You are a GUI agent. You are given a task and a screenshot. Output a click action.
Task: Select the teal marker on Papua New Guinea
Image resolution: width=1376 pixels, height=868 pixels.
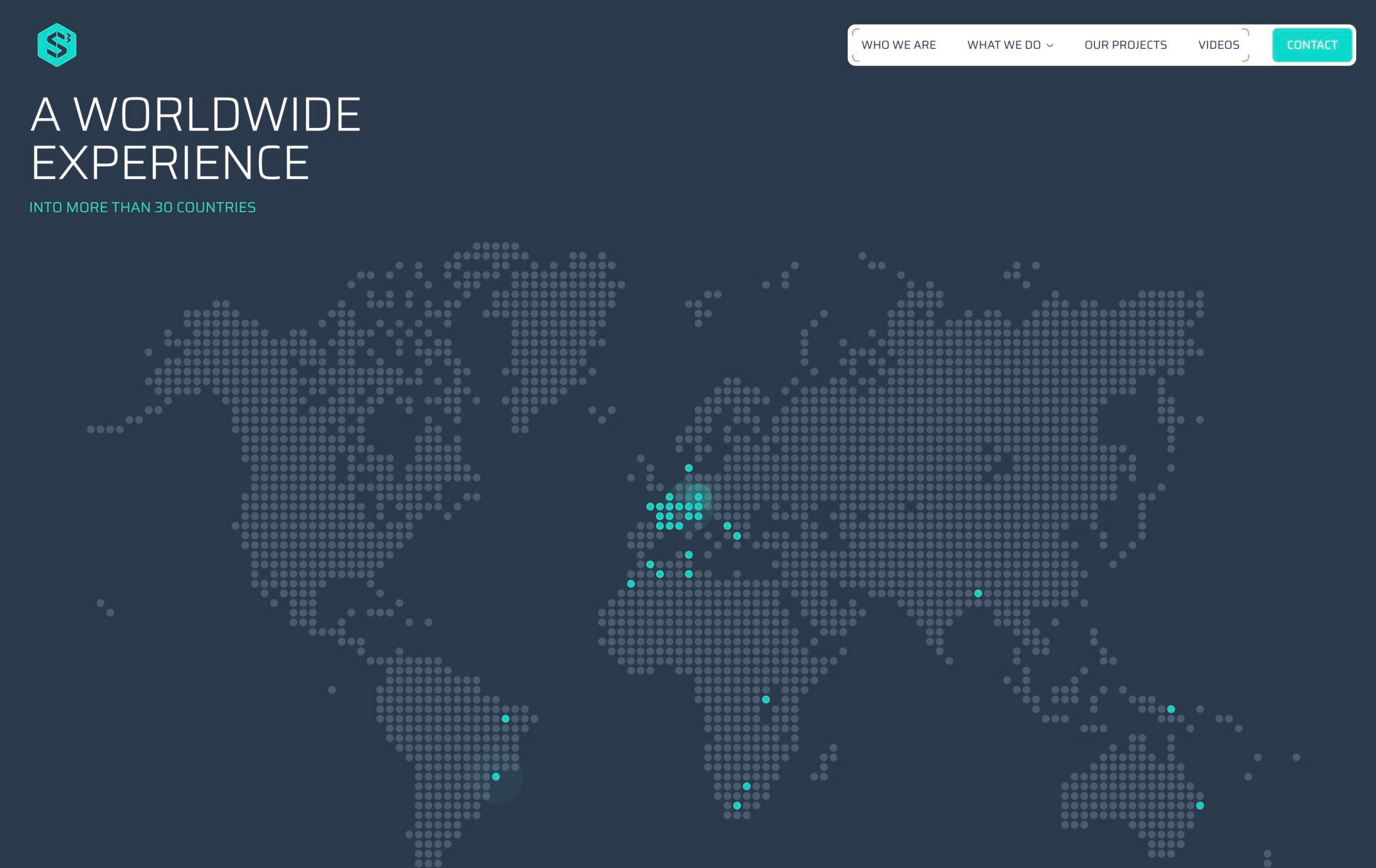[1170, 709]
